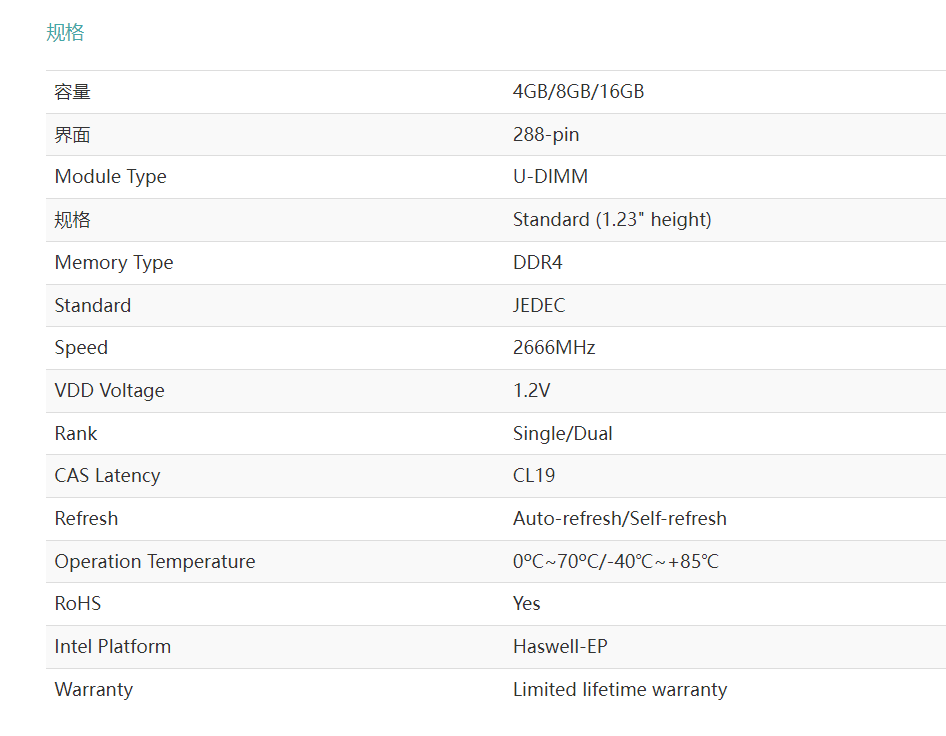Click the Operation Temperature label

tap(154, 562)
